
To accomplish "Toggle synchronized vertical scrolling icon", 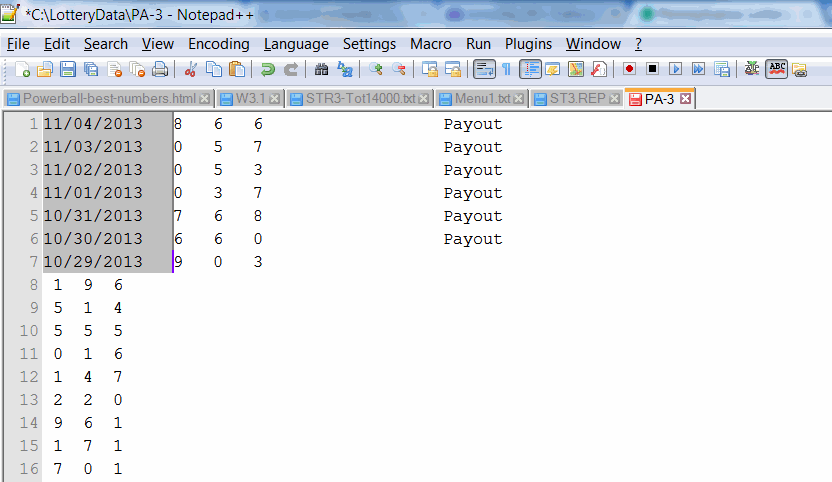I will 429,70.
